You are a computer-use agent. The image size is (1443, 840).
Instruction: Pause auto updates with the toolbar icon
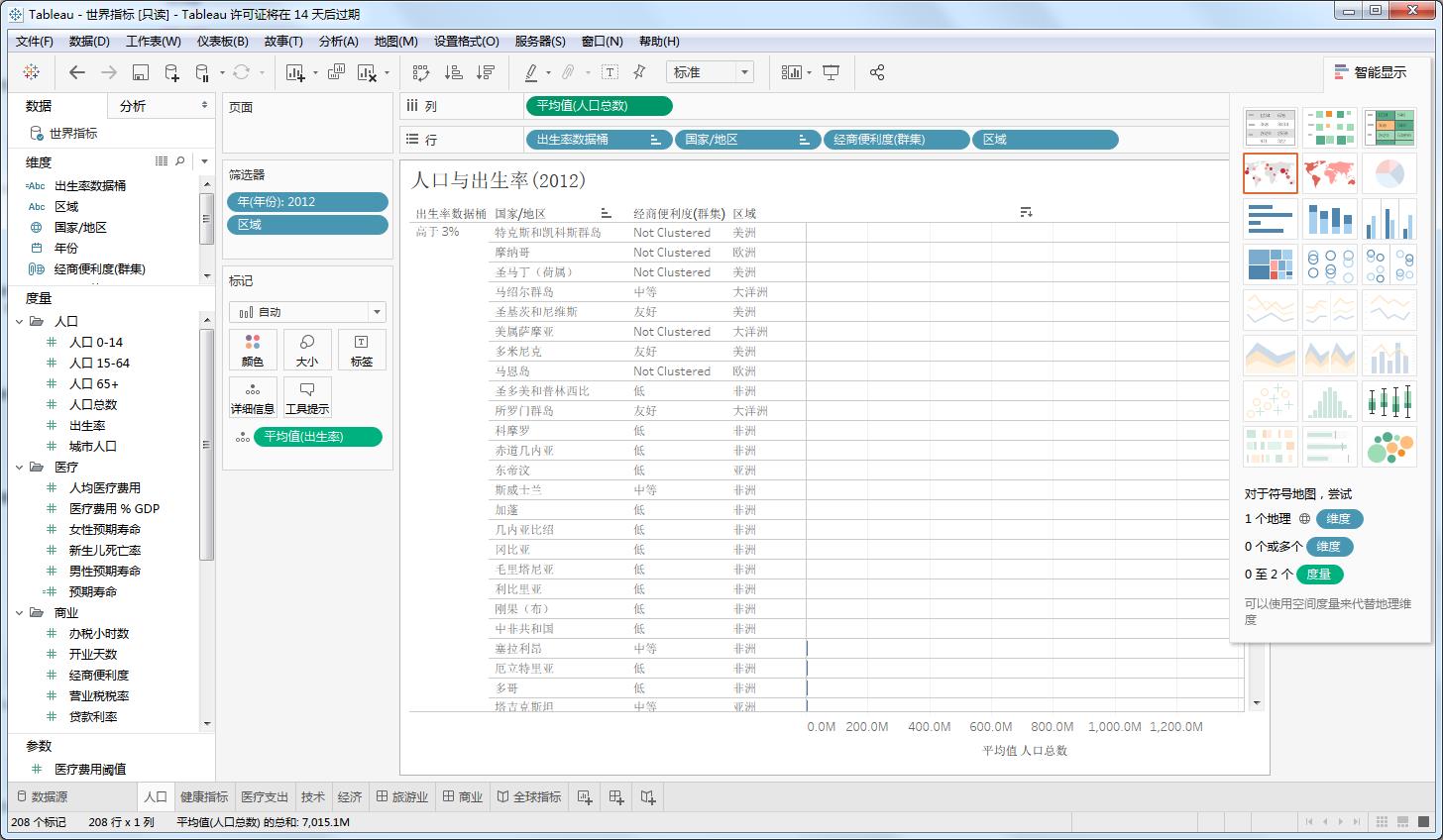coord(202,72)
